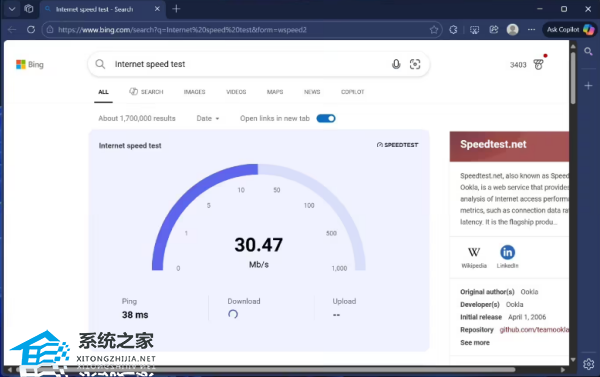Screen dimensions: 600x377
Task: Toggle Open links in new tab
Action: click(x=326, y=118)
